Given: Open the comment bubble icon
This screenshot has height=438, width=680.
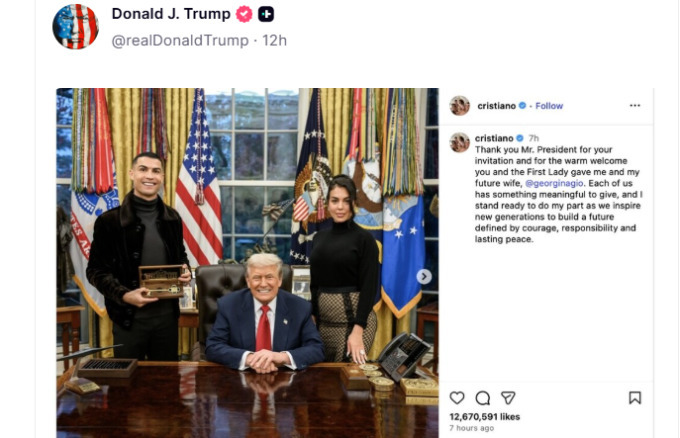Looking at the screenshot, I should coord(482,398).
